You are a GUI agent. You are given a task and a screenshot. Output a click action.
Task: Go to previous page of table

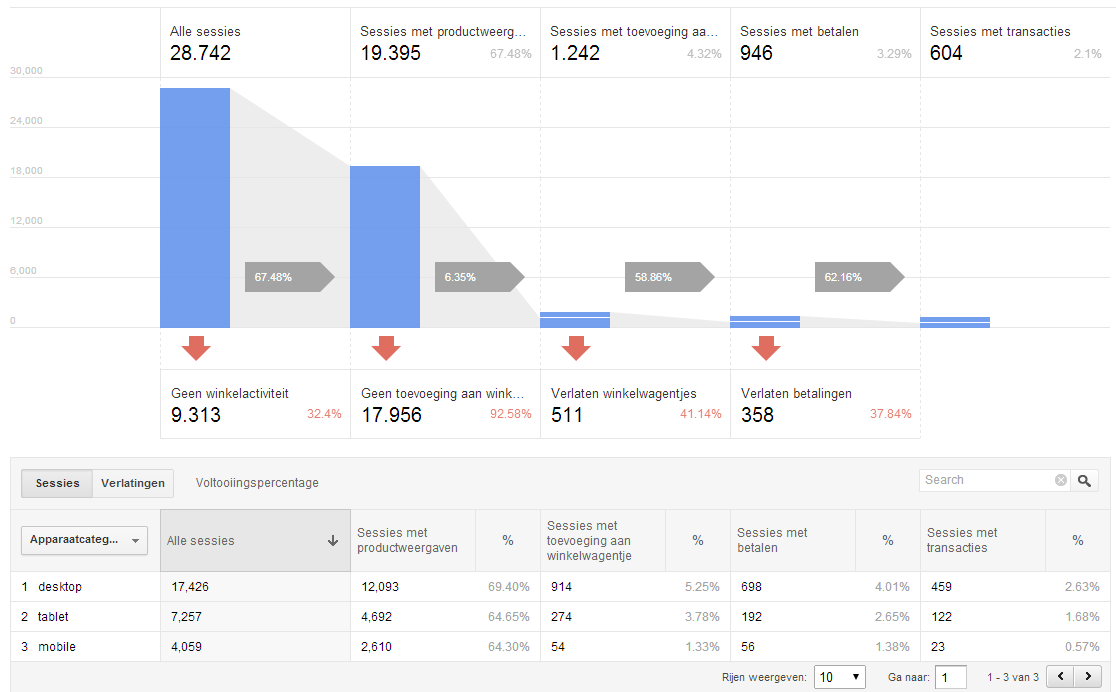click(1060, 677)
